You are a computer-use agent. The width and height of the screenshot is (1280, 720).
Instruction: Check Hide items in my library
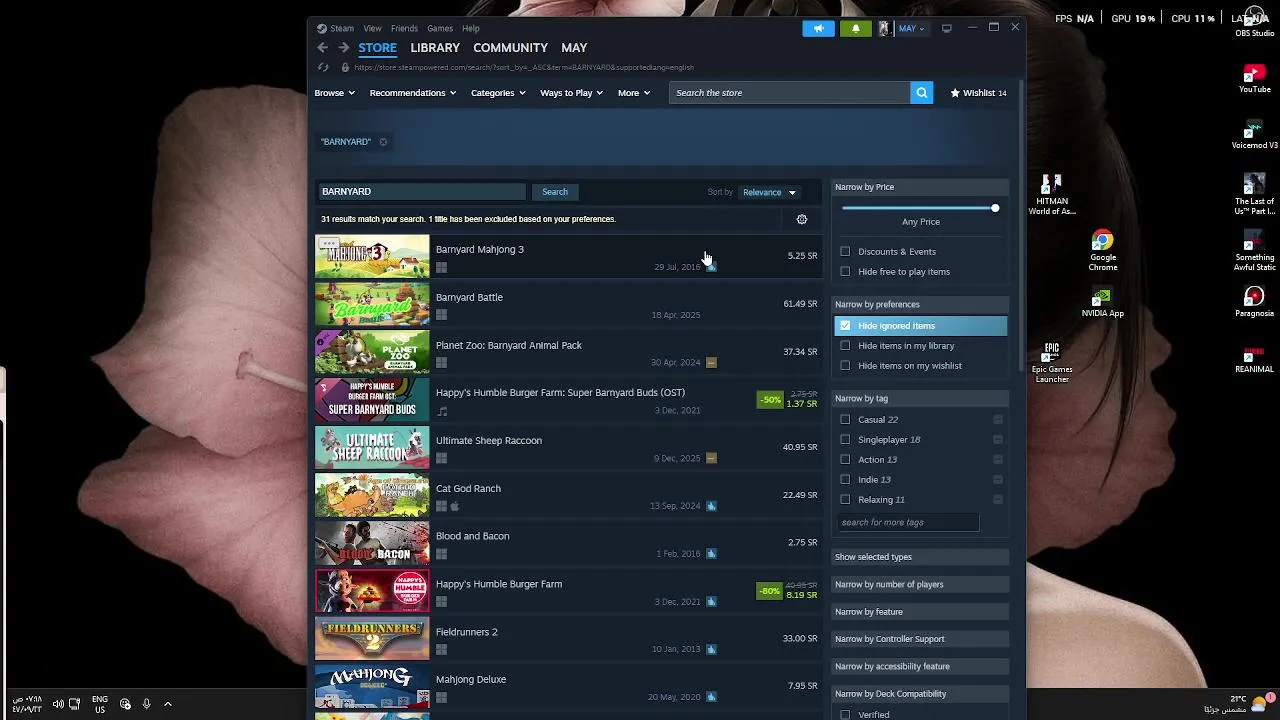(845, 346)
